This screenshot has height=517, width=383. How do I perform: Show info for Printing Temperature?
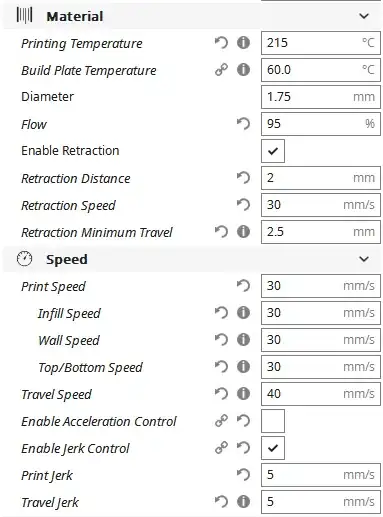(243, 43)
